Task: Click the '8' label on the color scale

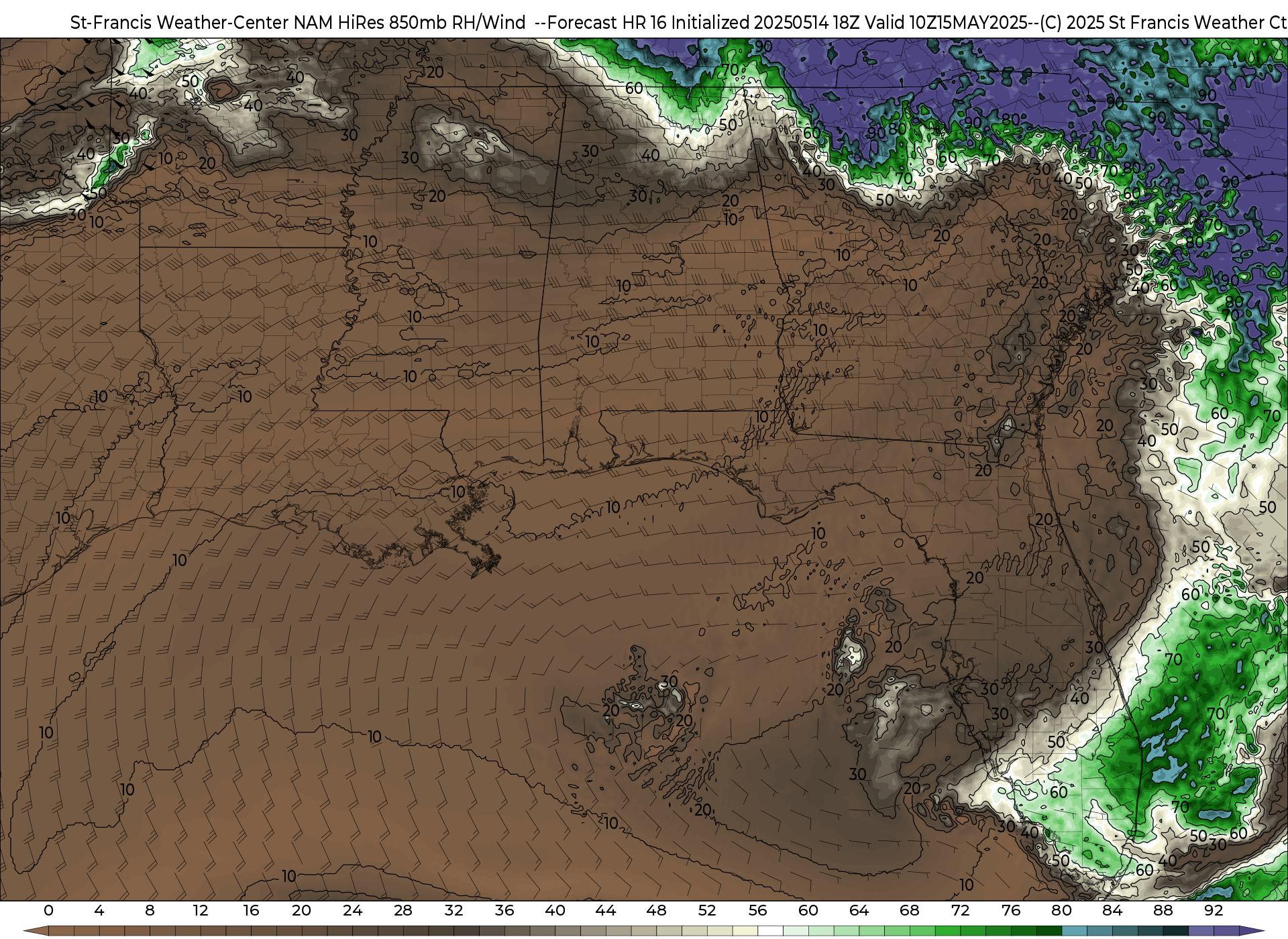Action: click(x=150, y=910)
